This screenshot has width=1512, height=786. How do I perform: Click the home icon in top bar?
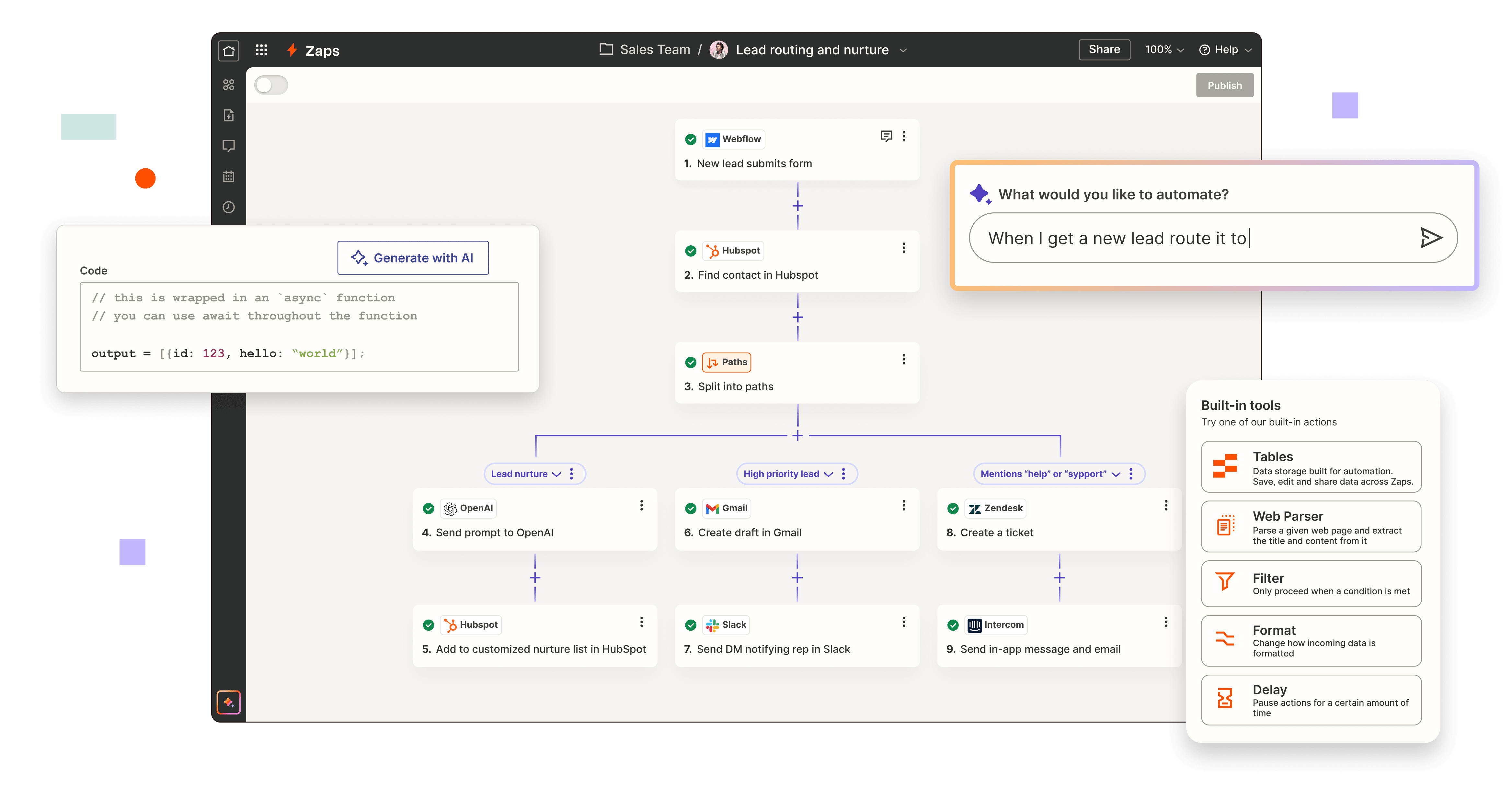click(228, 51)
